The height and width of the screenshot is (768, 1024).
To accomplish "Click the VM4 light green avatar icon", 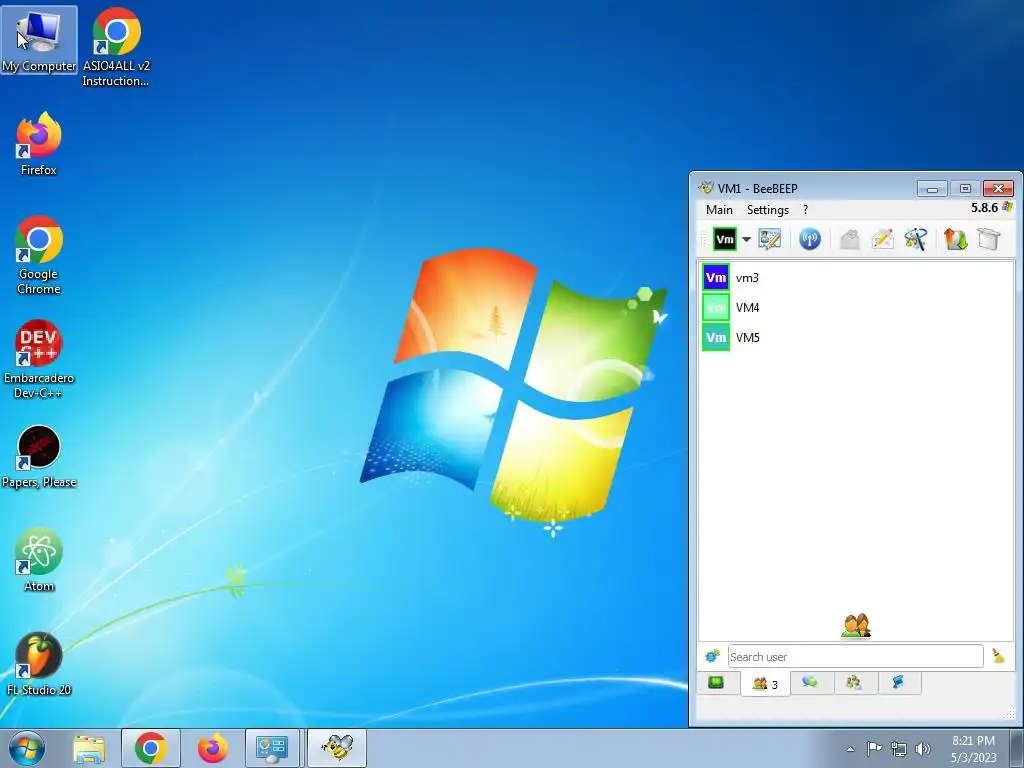I will click(x=716, y=308).
